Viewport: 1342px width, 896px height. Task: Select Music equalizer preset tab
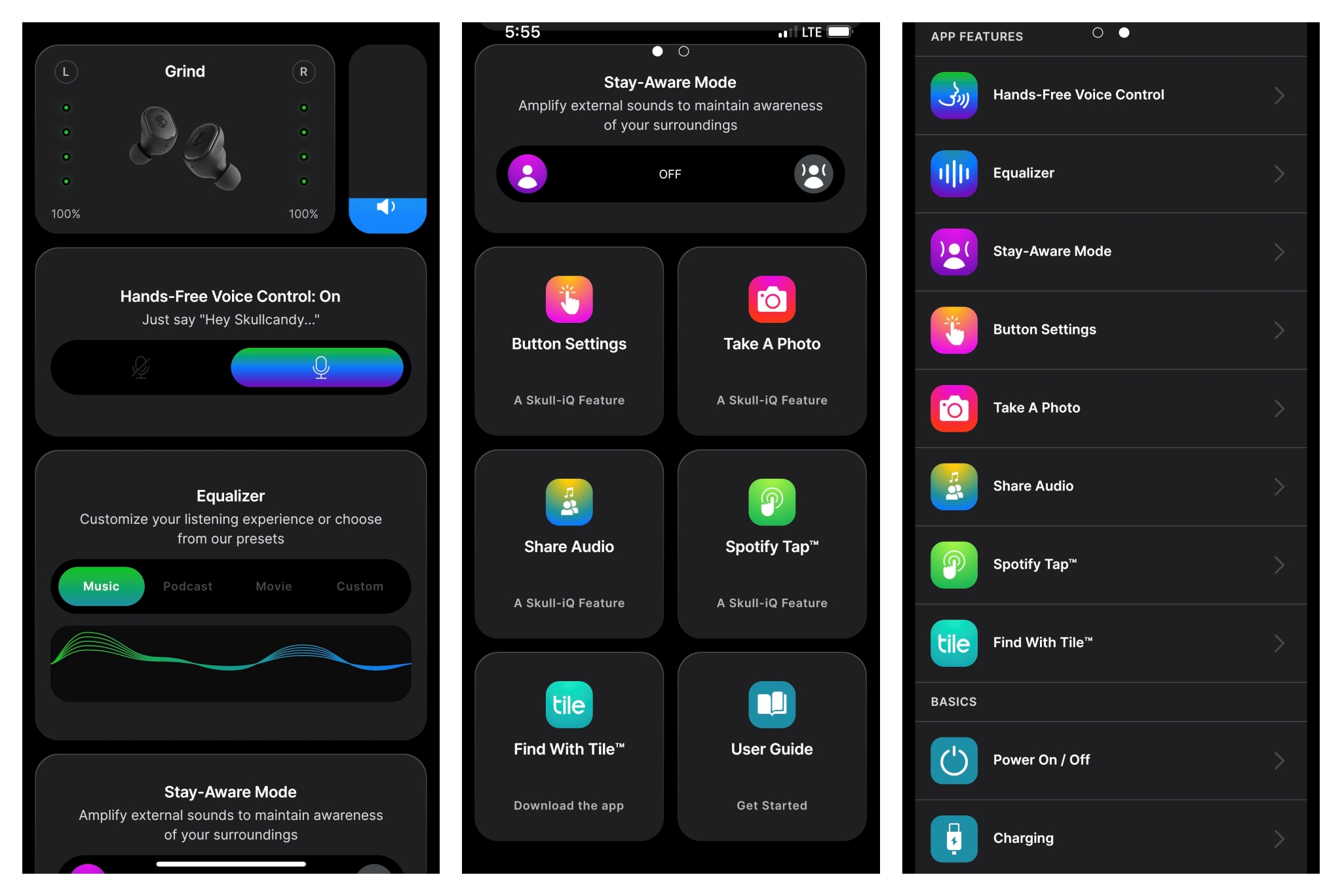tap(101, 585)
